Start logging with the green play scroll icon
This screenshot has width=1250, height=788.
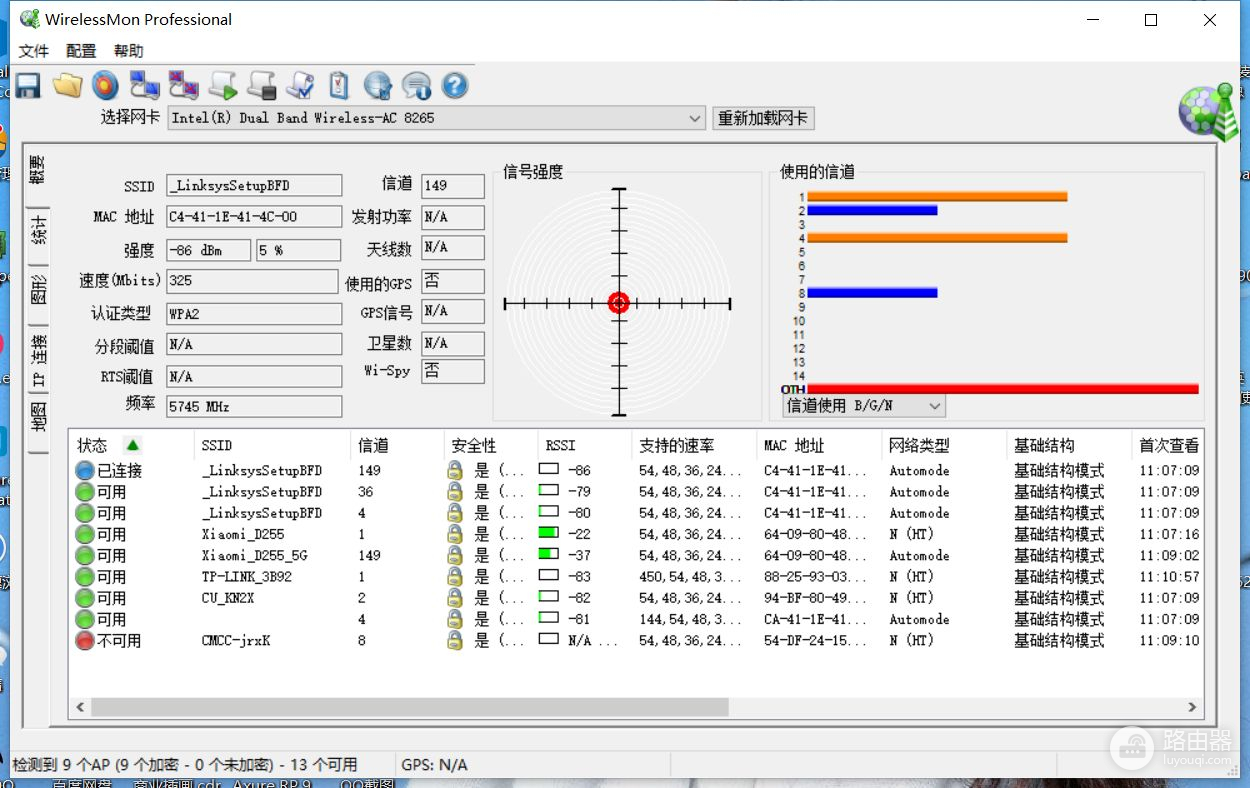point(223,86)
